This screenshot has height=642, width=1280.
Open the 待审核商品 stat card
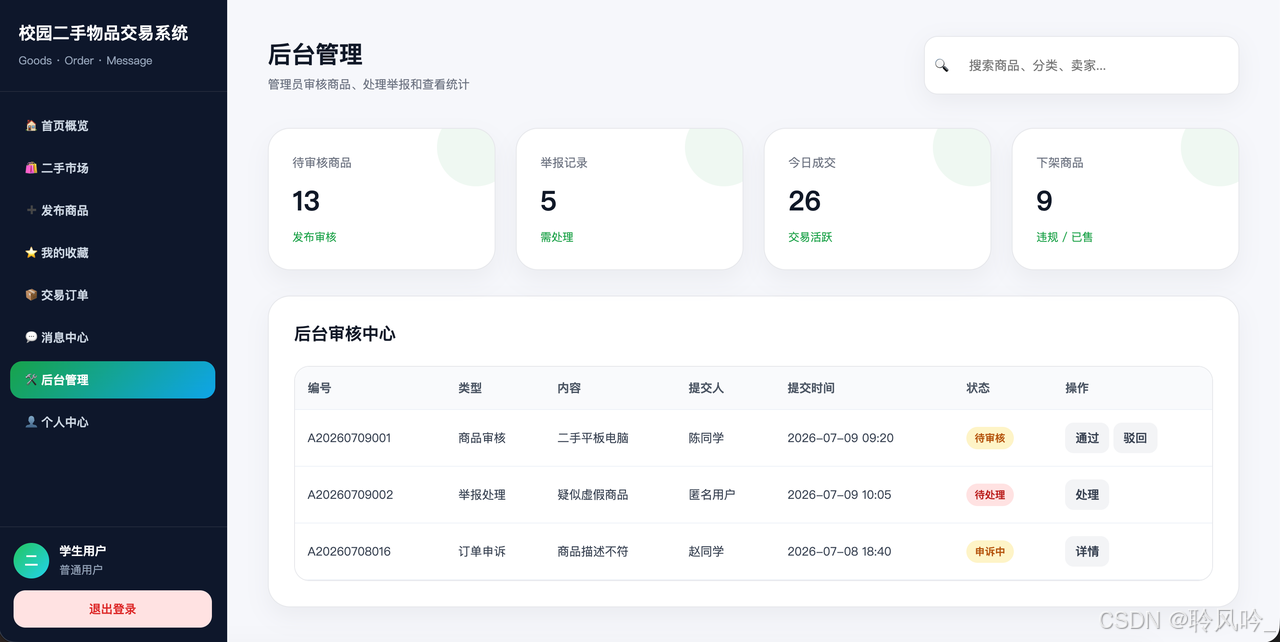pos(381,199)
